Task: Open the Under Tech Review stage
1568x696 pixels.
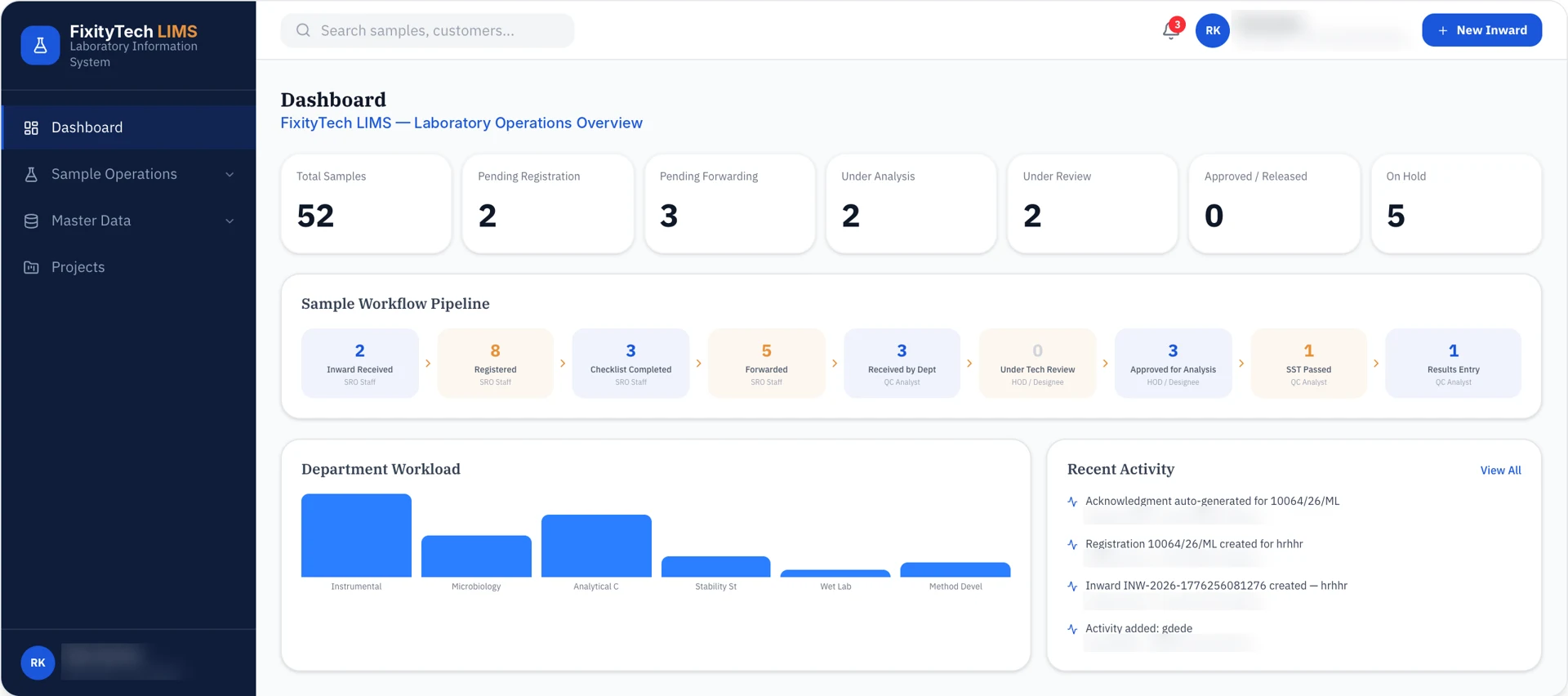Action: tap(1038, 364)
